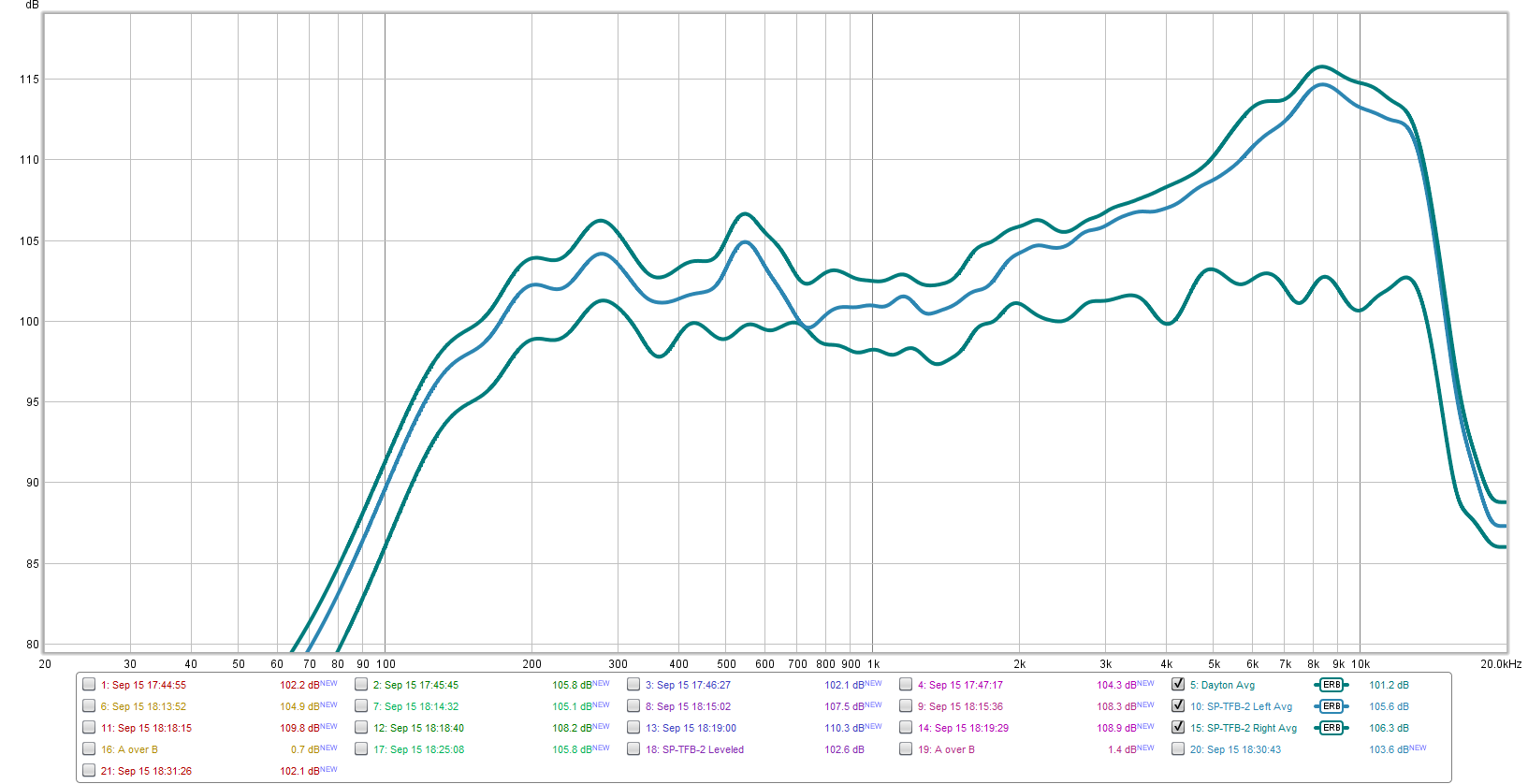Click 108.2 dB value of trace 12
This screenshot has height=784, width=1528.
[572, 729]
